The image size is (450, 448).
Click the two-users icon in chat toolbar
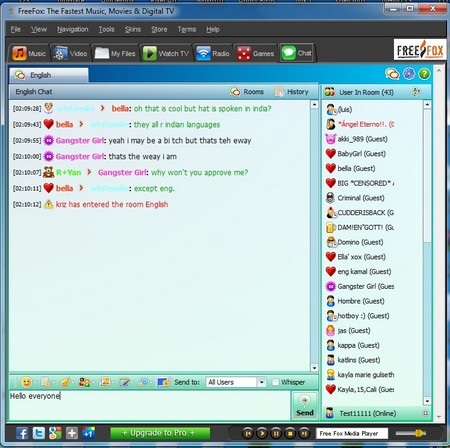coord(84,382)
